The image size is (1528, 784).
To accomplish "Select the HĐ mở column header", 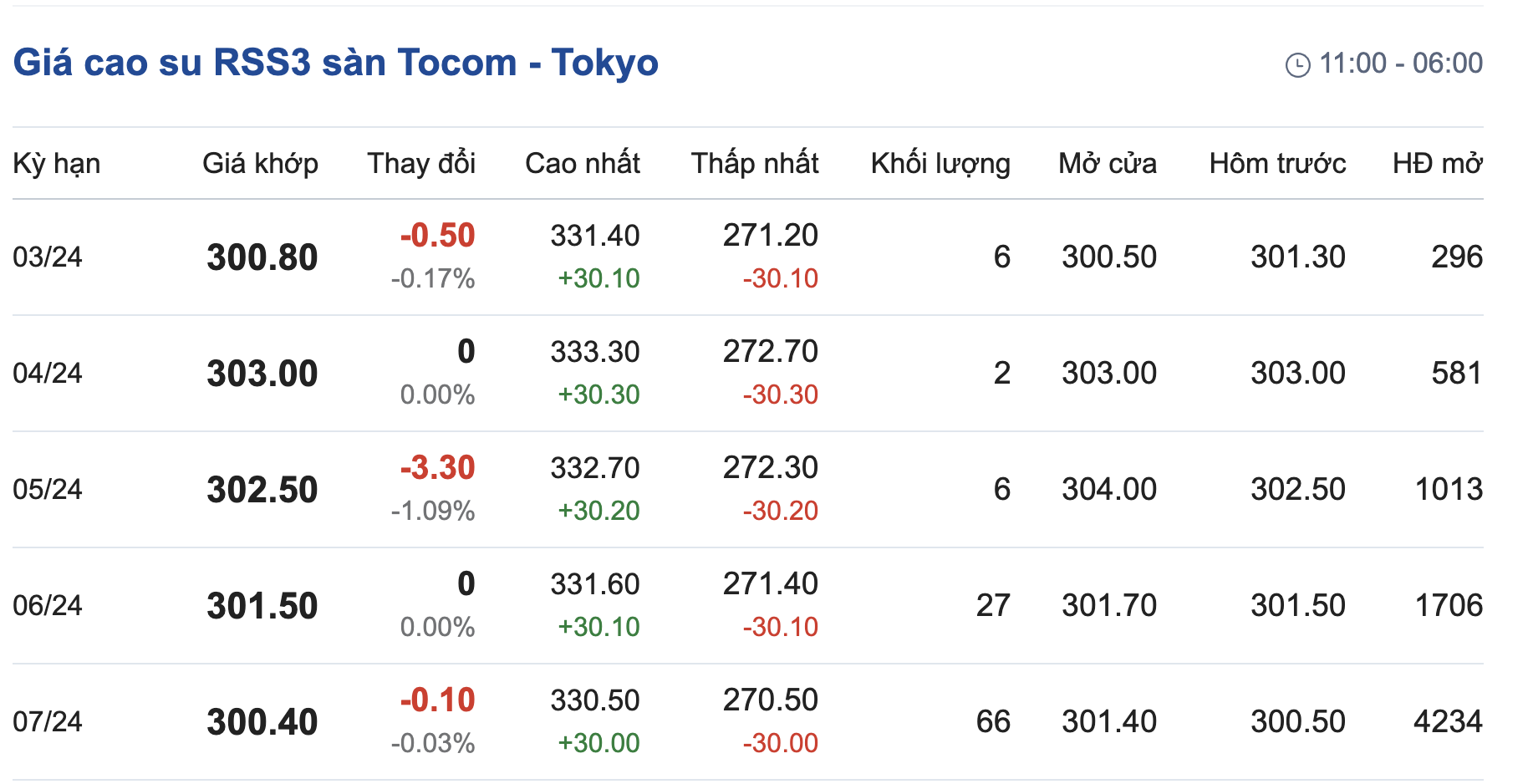I will tap(1437, 164).
